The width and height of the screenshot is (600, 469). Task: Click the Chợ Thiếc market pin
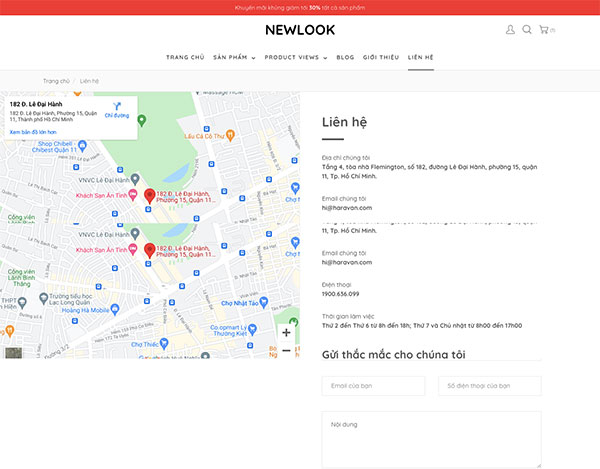pyautogui.click(x=164, y=343)
